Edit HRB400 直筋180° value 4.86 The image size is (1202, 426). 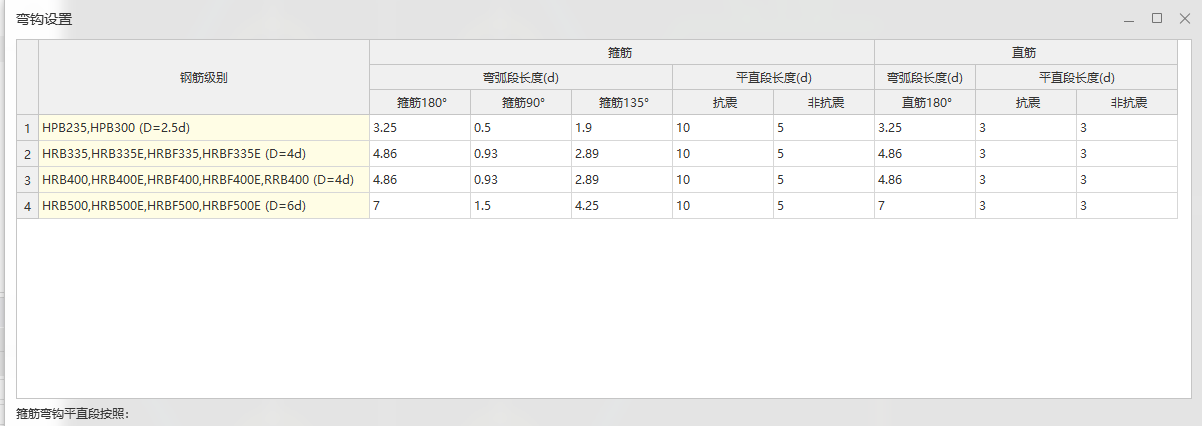[x=925, y=180]
